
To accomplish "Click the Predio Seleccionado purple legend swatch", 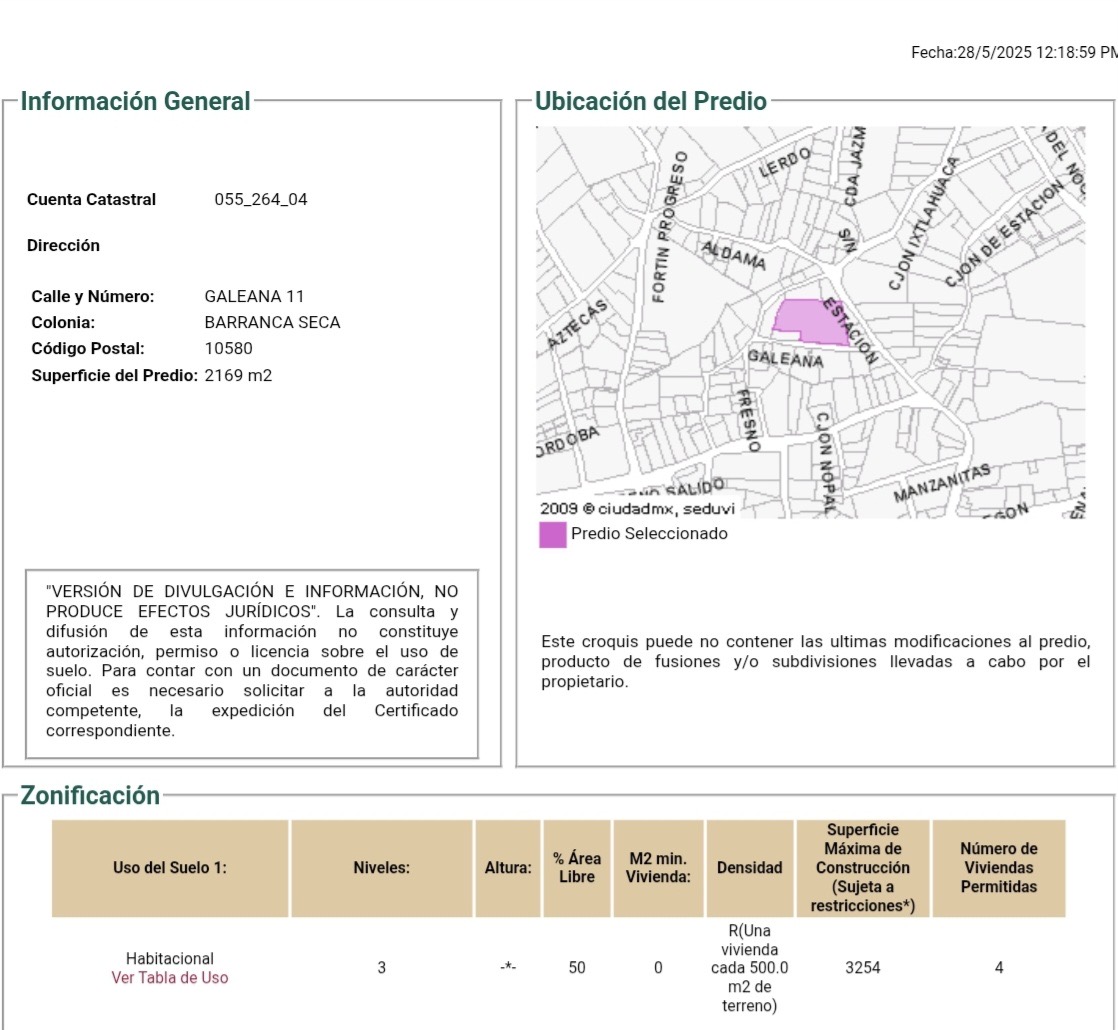I will 552,535.
